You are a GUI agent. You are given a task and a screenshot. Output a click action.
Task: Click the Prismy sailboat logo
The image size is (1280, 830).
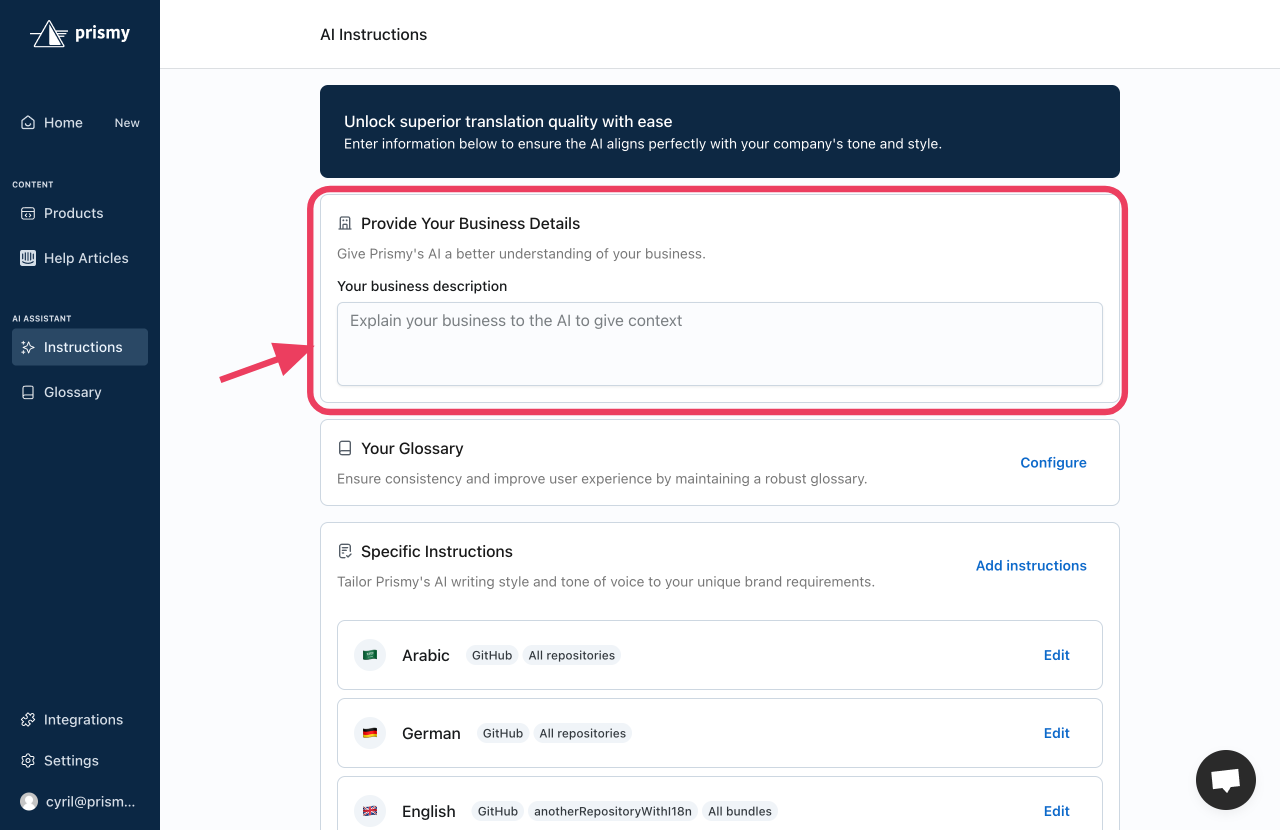pos(49,34)
